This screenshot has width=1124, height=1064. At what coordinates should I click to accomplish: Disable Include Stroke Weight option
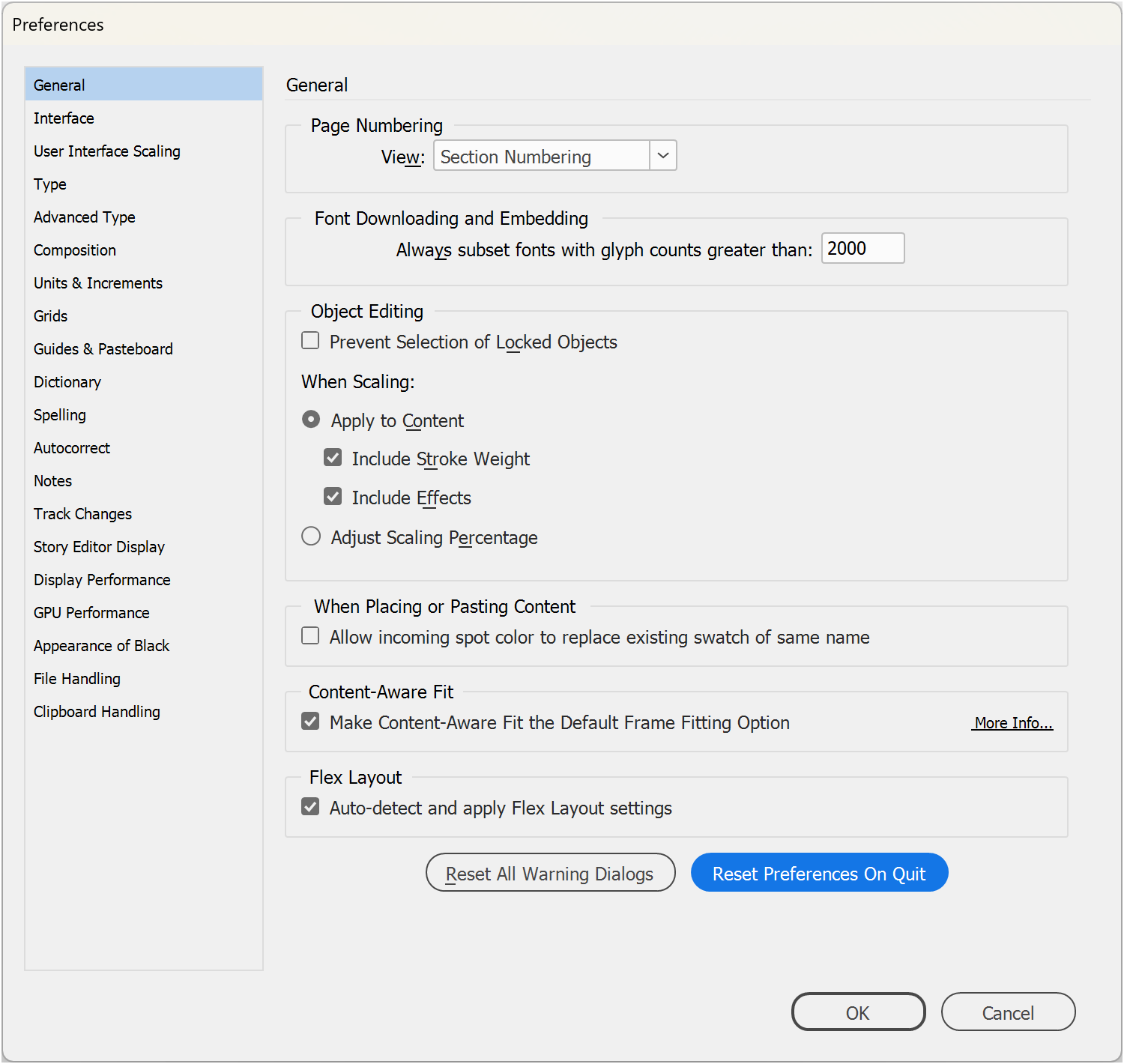(x=333, y=457)
